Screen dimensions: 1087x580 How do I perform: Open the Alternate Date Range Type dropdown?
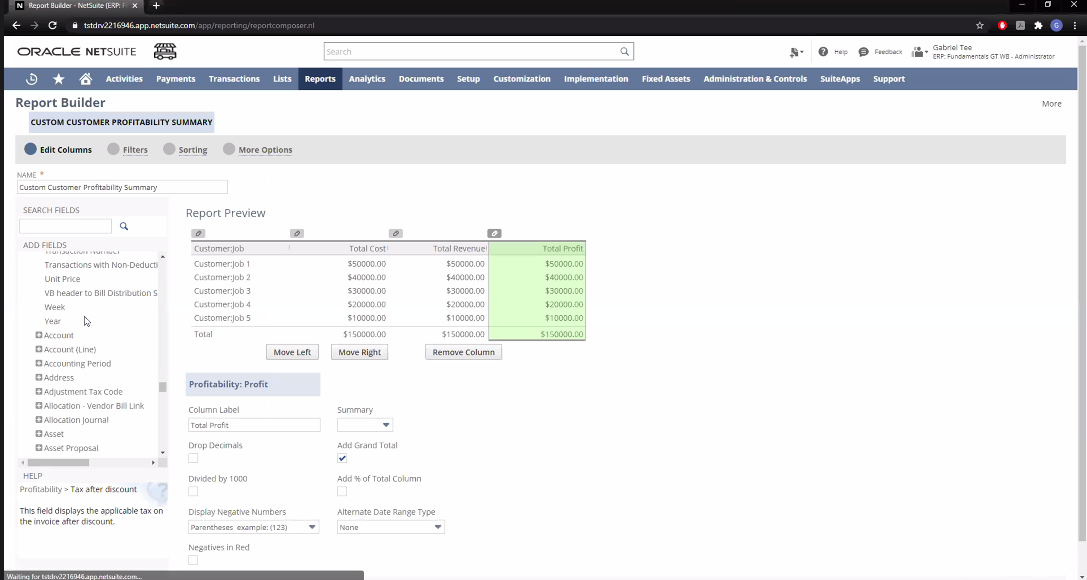[390, 526]
